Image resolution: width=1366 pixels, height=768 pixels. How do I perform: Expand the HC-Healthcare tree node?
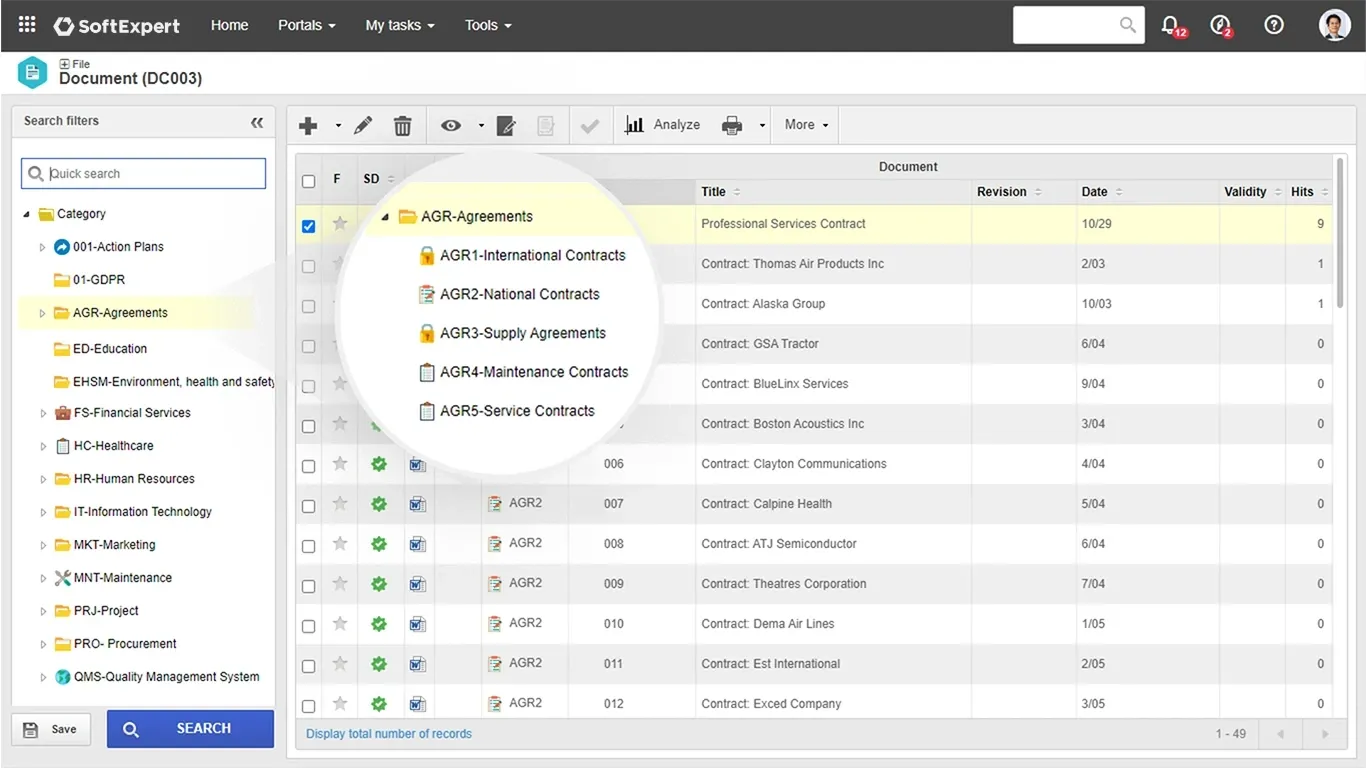tap(42, 446)
